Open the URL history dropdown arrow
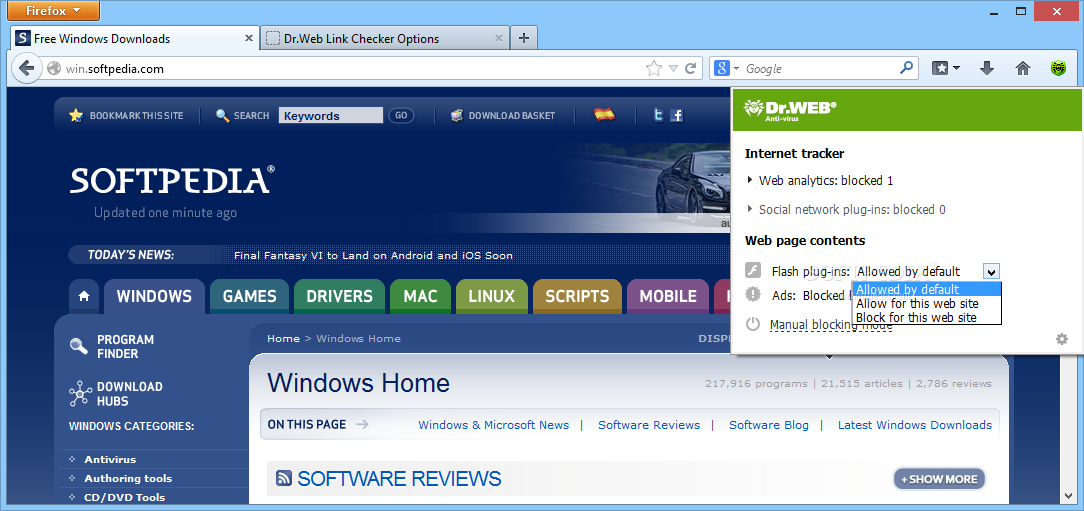 click(x=673, y=68)
